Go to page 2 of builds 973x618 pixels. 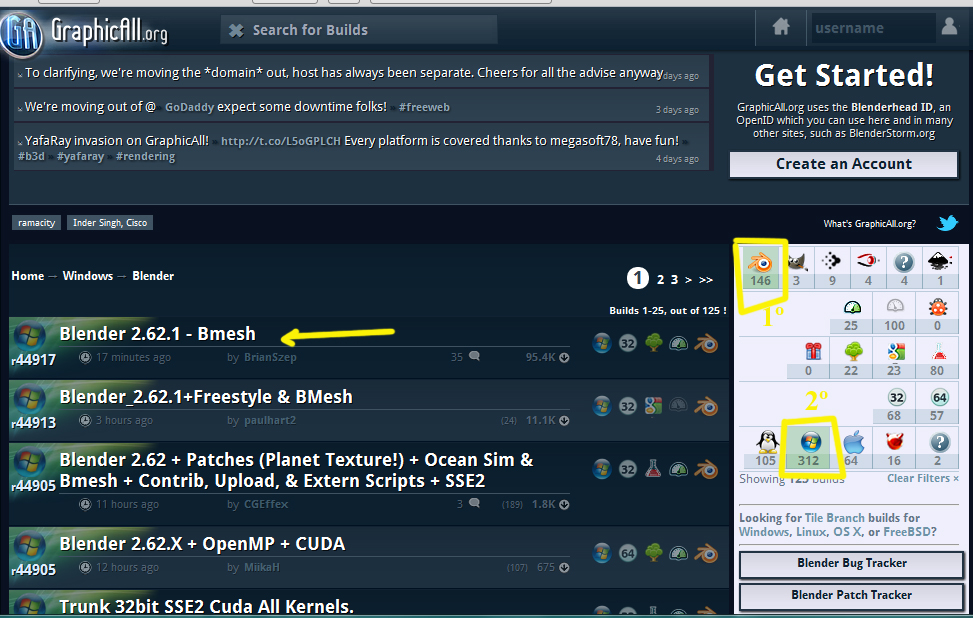pos(661,280)
